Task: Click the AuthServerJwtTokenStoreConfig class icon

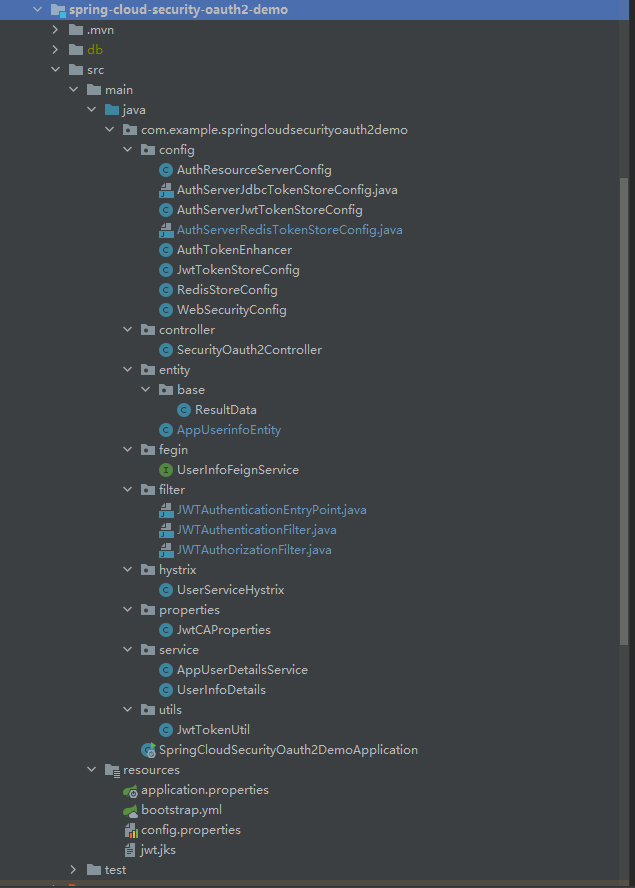Action: click(165, 210)
